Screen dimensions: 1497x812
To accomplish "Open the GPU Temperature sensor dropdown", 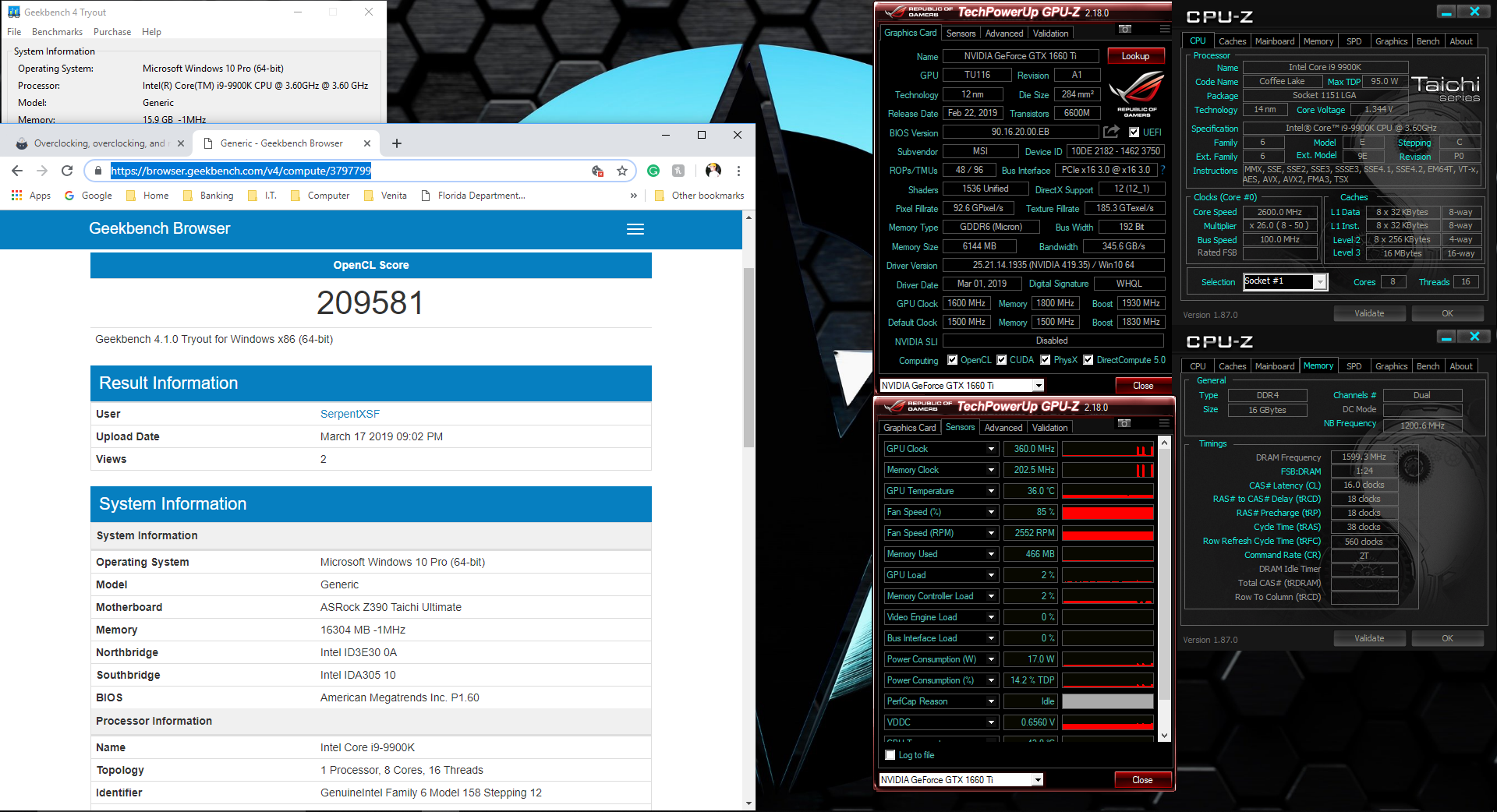I will (x=991, y=491).
